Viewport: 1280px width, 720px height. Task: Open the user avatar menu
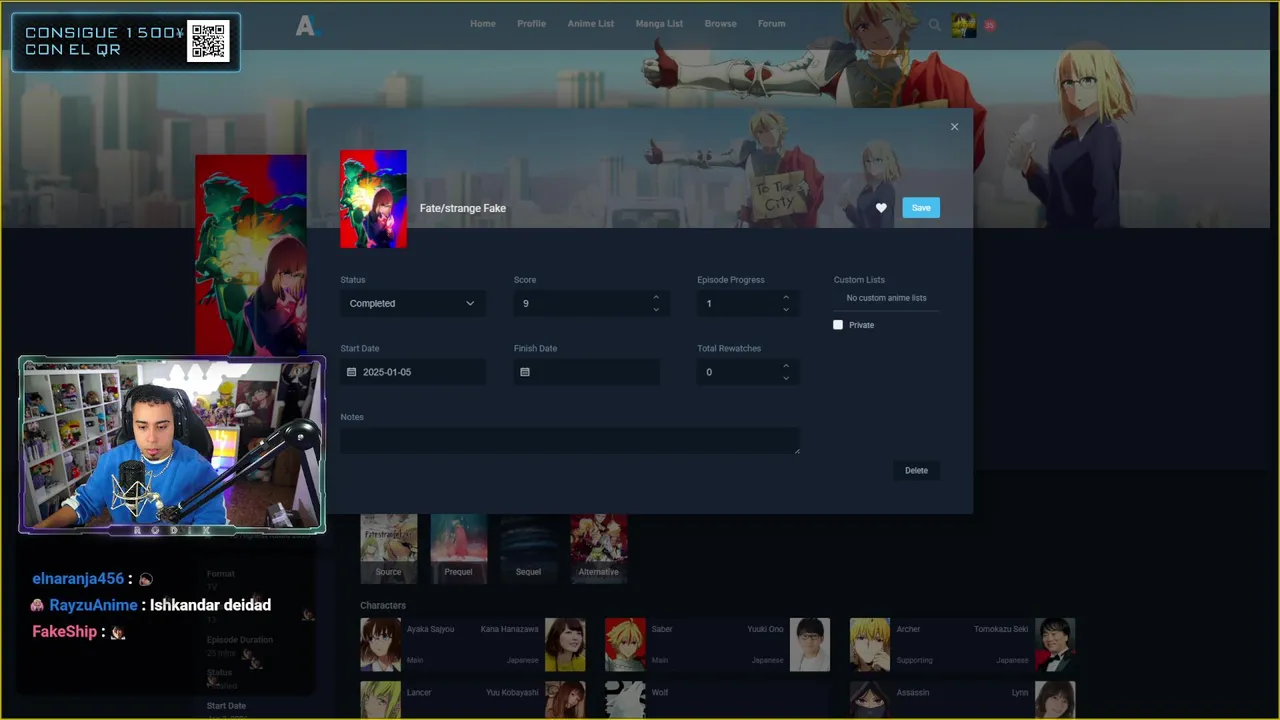(963, 26)
